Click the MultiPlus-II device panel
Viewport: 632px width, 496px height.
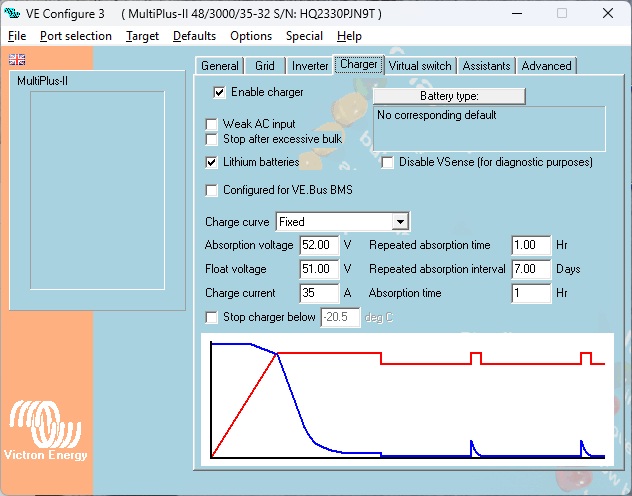coord(97,190)
